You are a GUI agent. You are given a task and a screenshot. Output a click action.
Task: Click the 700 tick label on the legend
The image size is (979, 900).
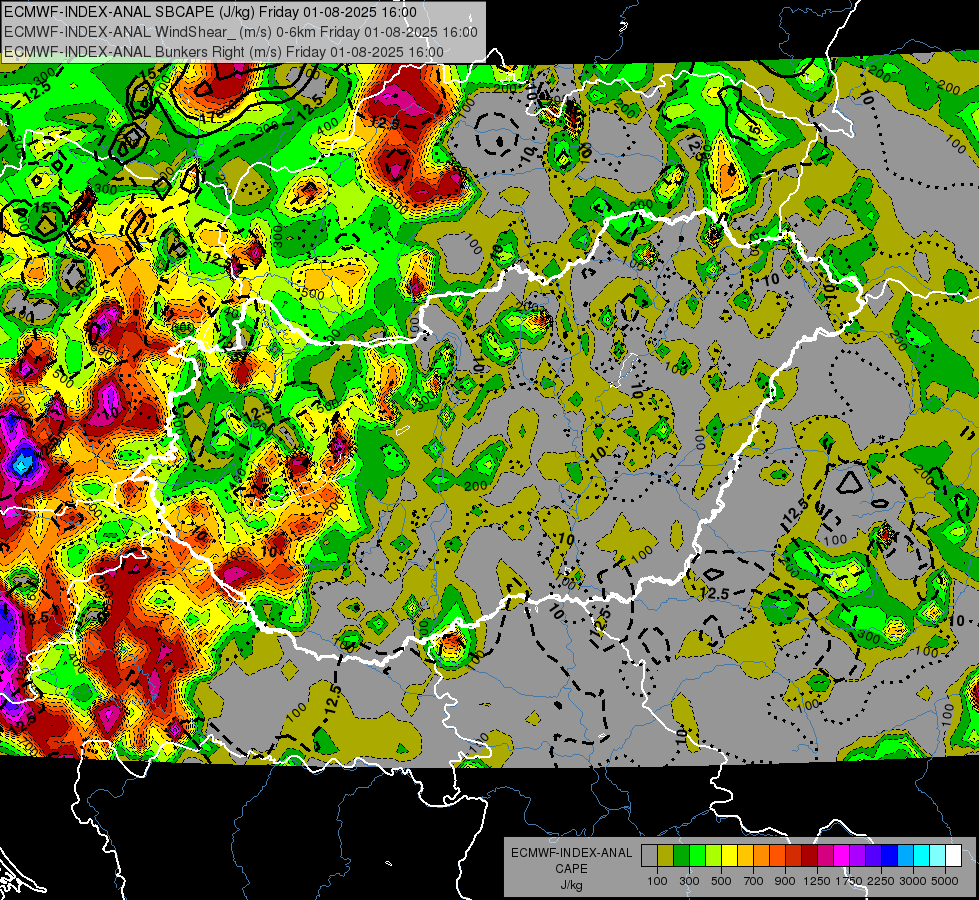click(x=754, y=881)
